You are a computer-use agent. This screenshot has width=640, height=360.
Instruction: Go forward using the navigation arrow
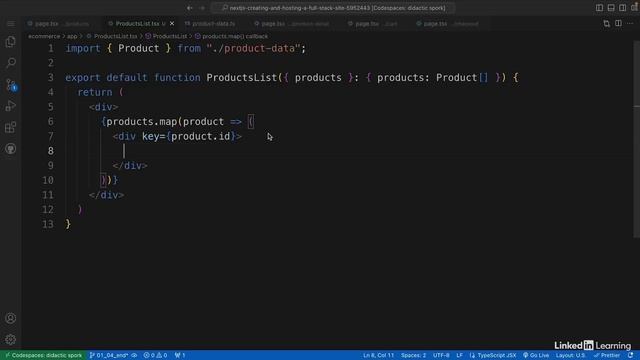[x=202, y=8]
